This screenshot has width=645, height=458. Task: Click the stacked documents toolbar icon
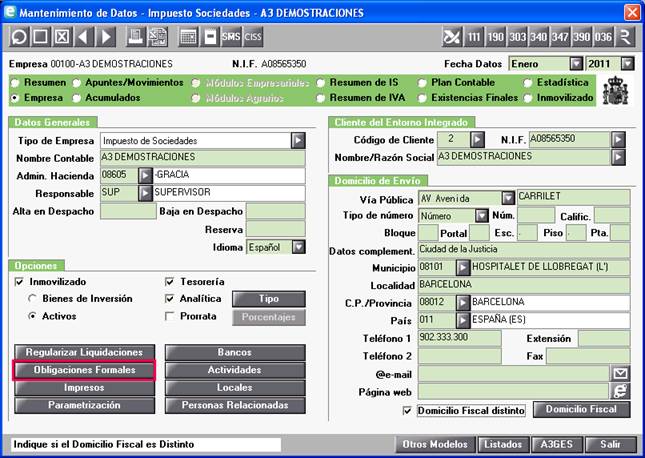(x=158, y=37)
